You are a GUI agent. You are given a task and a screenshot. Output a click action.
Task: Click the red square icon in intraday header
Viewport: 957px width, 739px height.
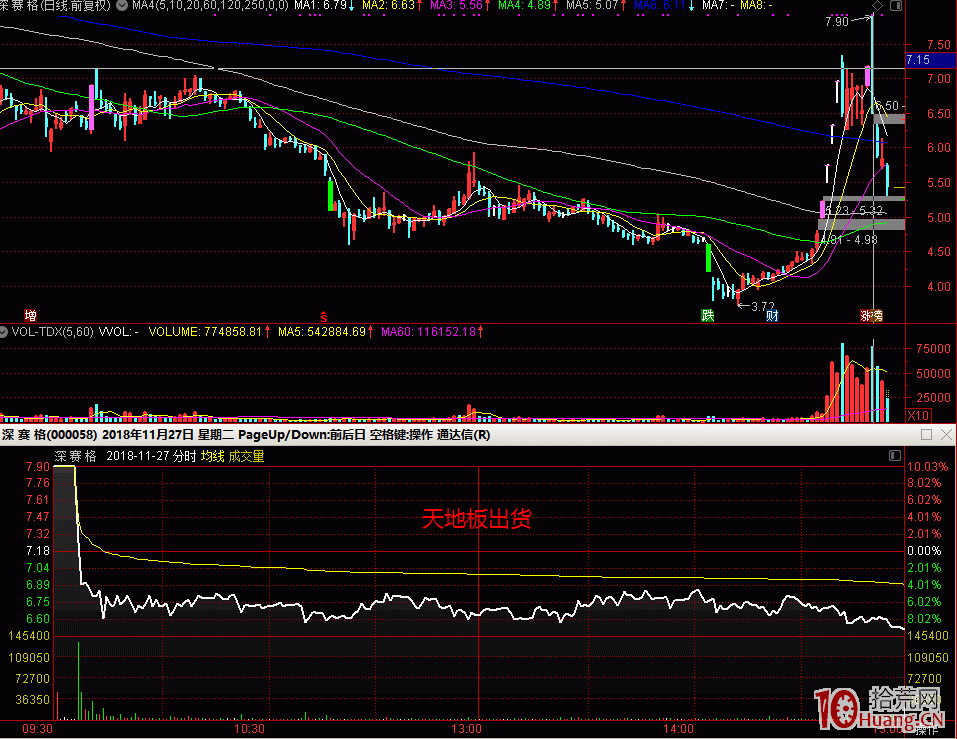pos(894,456)
